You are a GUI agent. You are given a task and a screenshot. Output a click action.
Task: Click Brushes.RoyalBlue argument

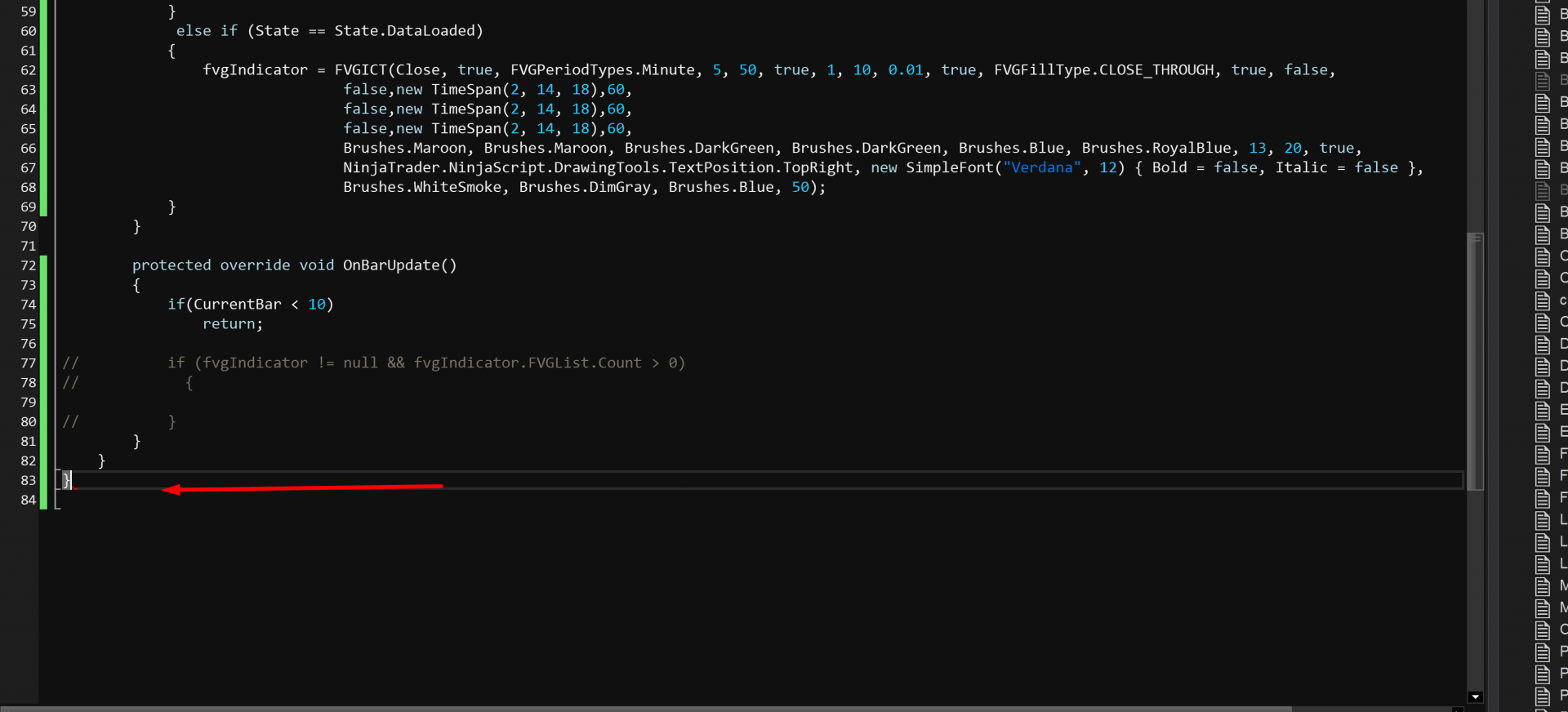pos(1156,149)
